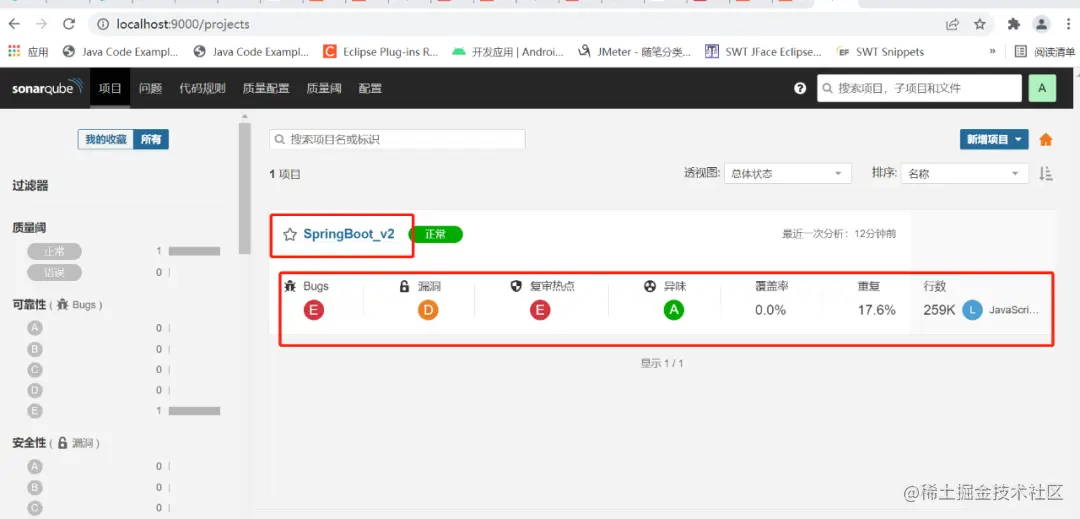This screenshot has width=1080, height=519.
Task: Open the Apps bookmark shortcut
Action: point(28,52)
